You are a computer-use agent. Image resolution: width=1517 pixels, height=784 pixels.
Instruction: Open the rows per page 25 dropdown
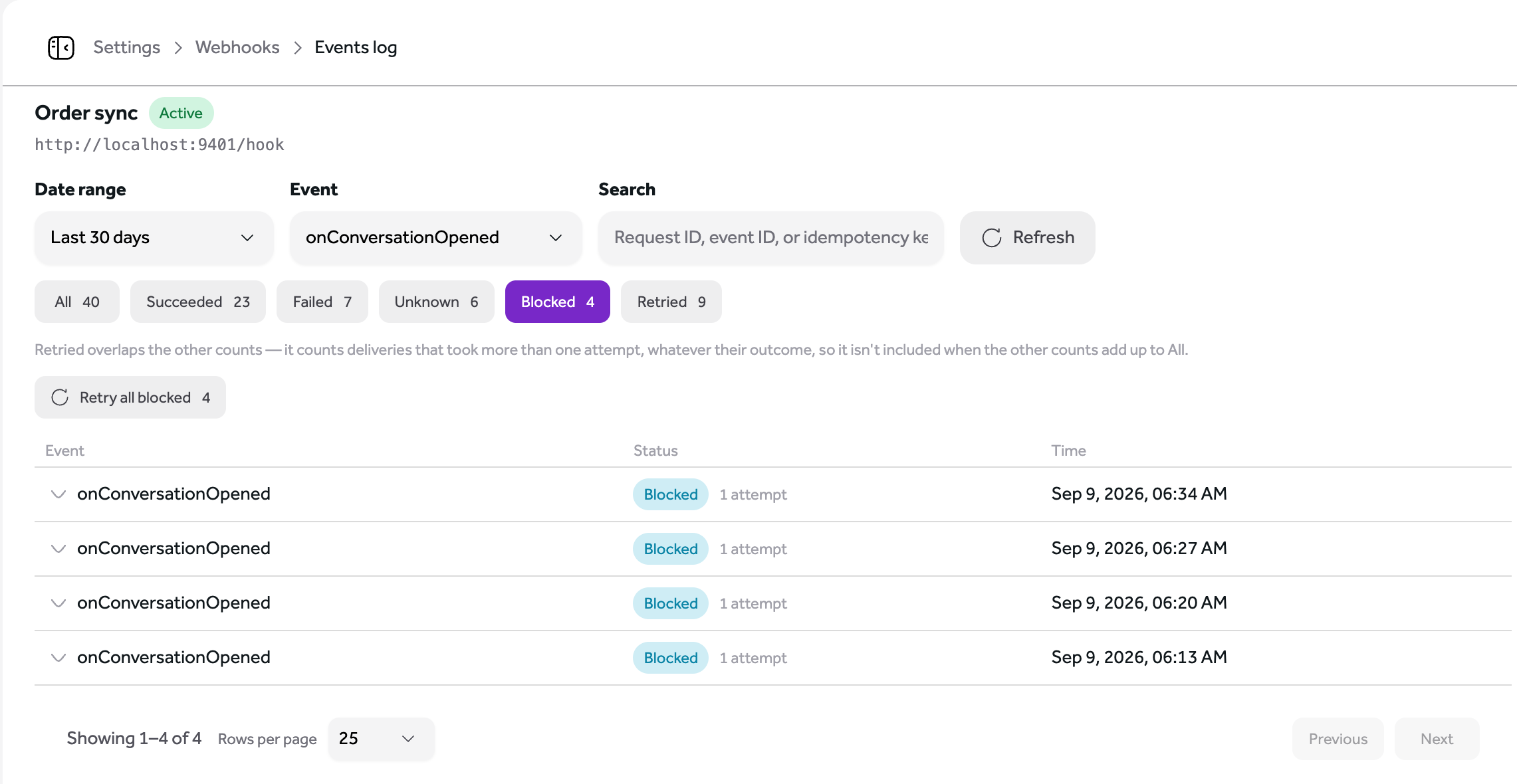[x=381, y=739]
